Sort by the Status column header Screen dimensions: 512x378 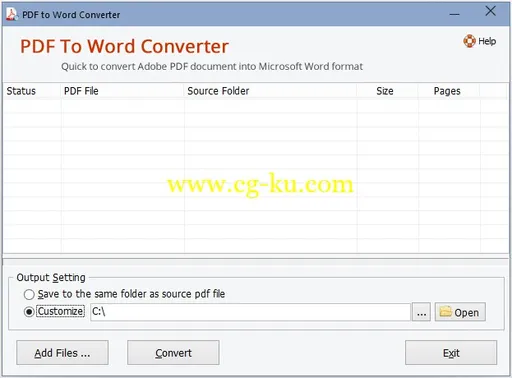[32, 91]
